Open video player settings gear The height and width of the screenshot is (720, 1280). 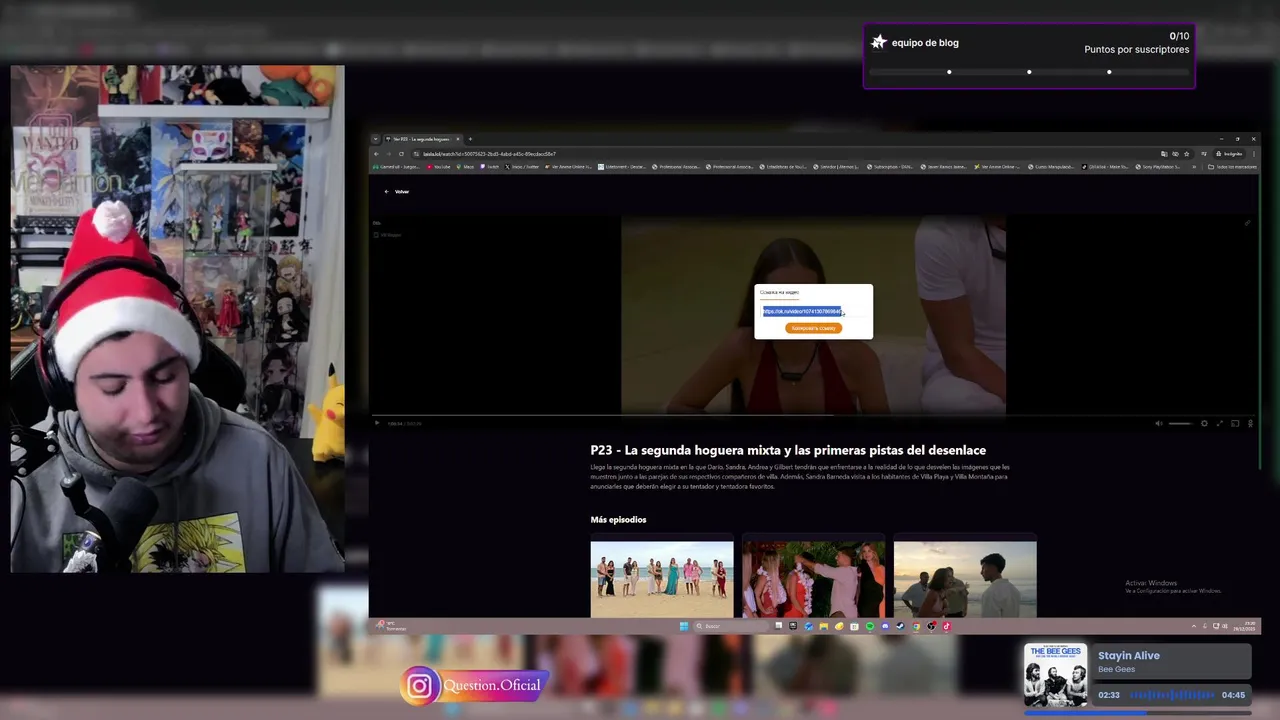point(1204,423)
